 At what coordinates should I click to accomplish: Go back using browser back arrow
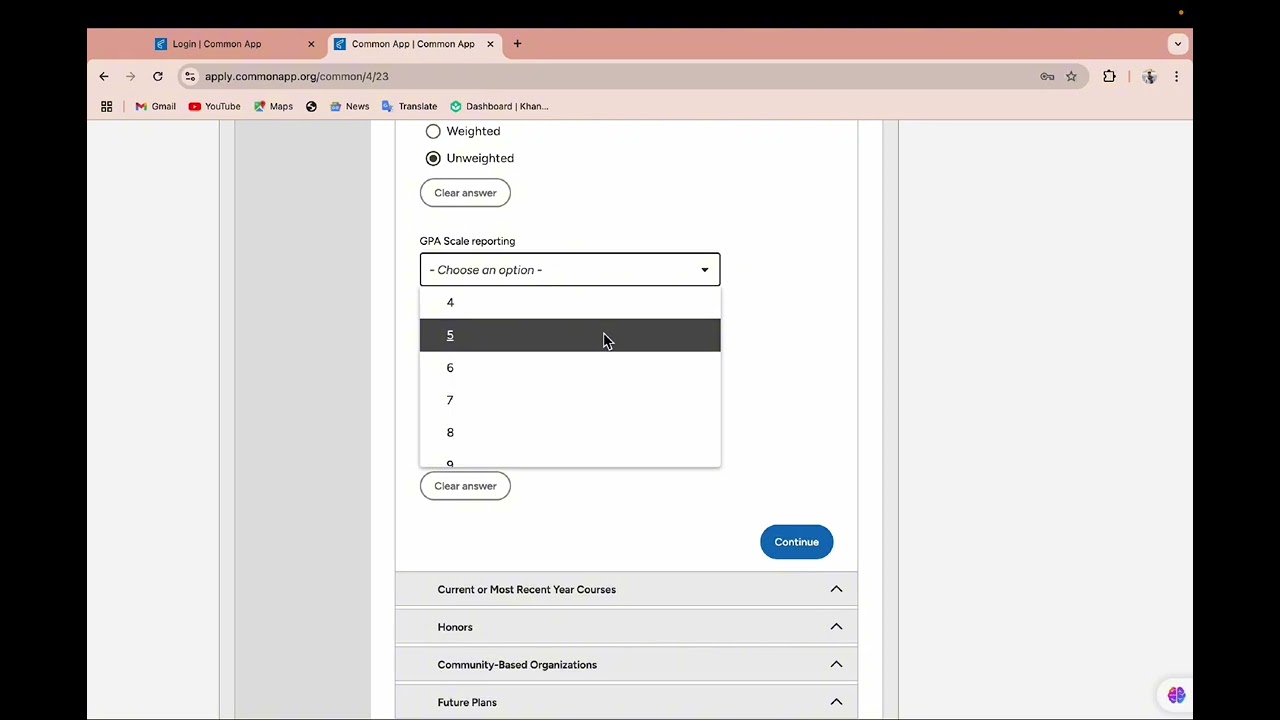click(104, 76)
